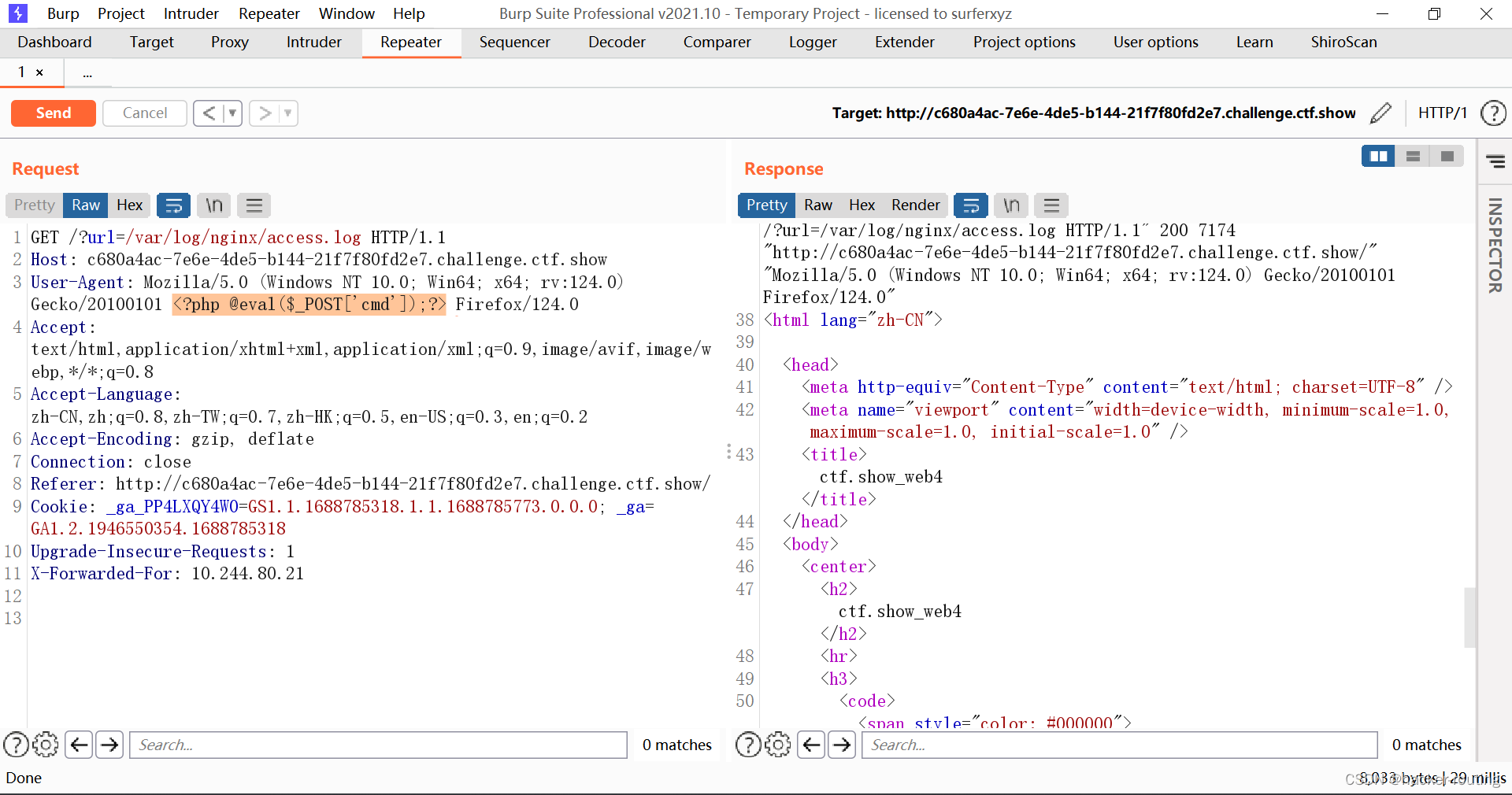Image resolution: width=1512 pixels, height=795 pixels.
Task: Toggle word wrap in Request editor
Action: tap(173, 205)
